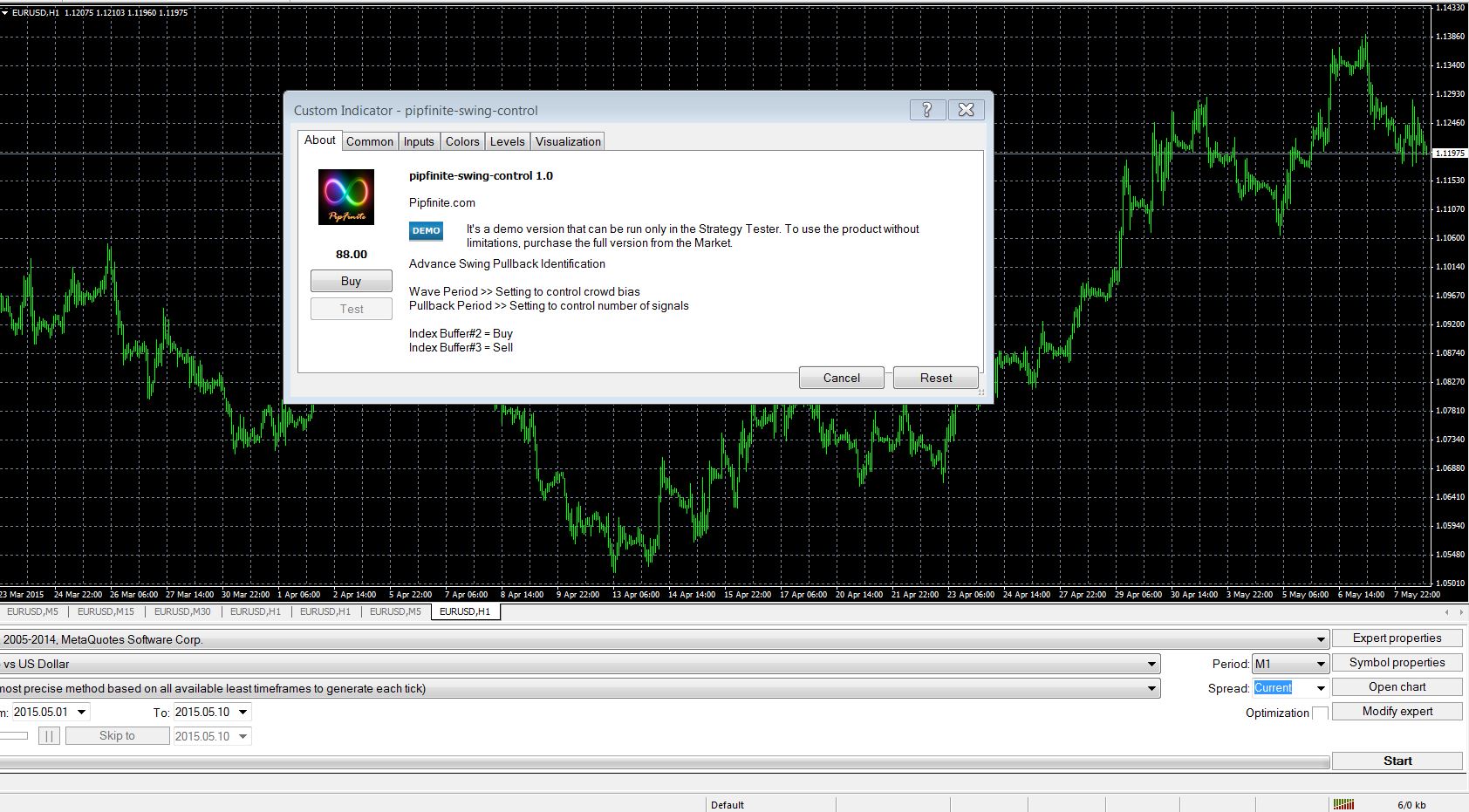Open Expert properties
Image resolution: width=1469 pixels, height=812 pixels.
click(x=1397, y=638)
